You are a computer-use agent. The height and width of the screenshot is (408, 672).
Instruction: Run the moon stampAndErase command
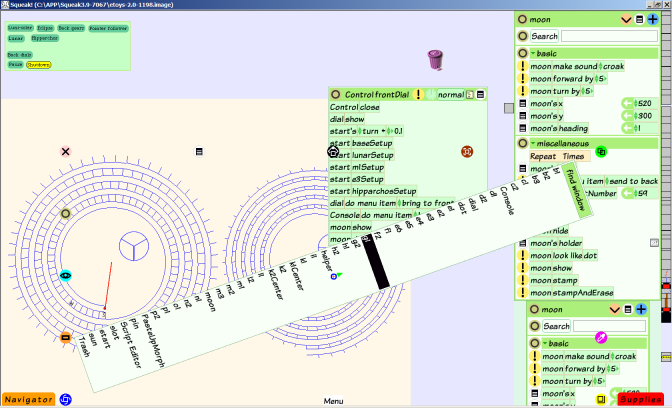(522, 293)
